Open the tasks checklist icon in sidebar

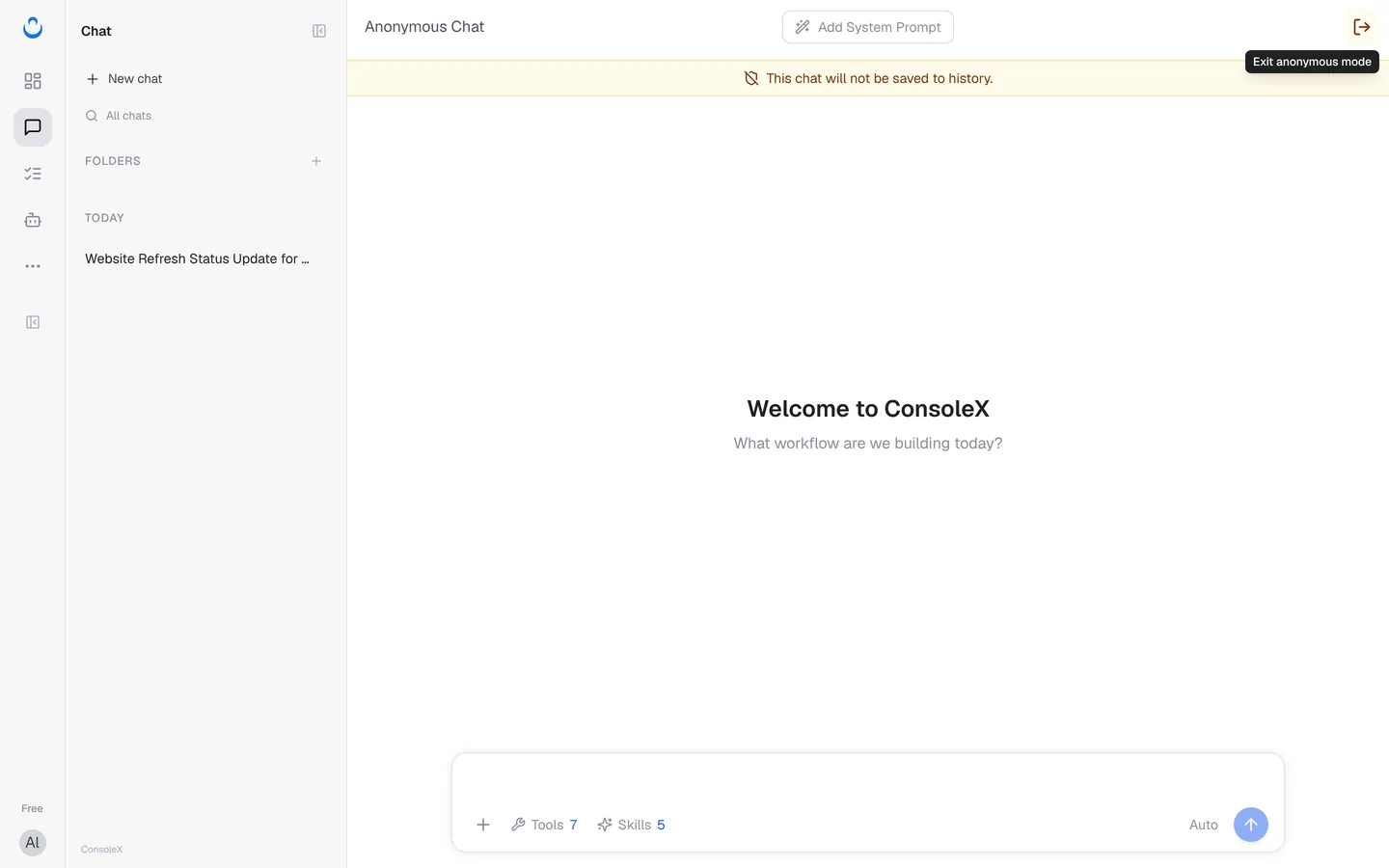(x=33, y=174)
